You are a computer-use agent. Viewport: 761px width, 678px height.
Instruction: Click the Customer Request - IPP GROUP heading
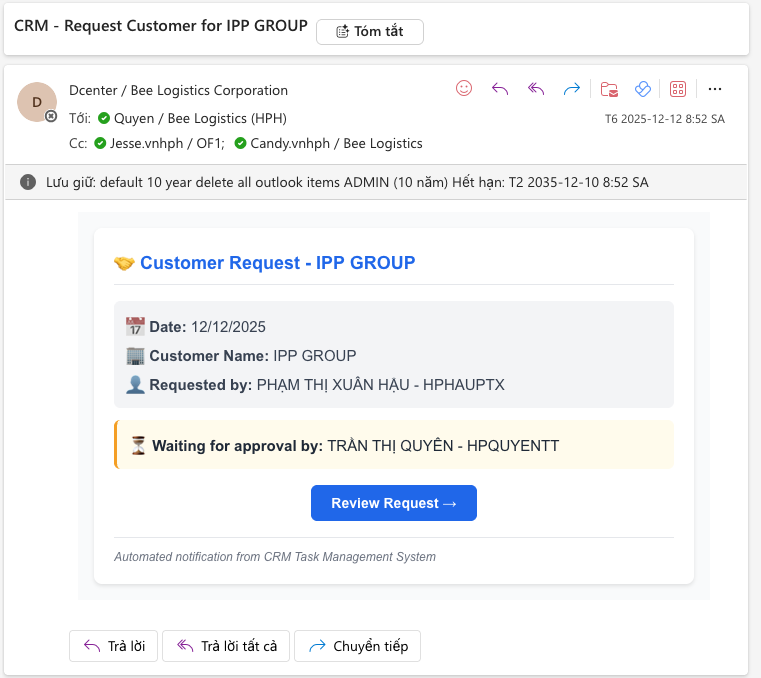pos(278,263)
